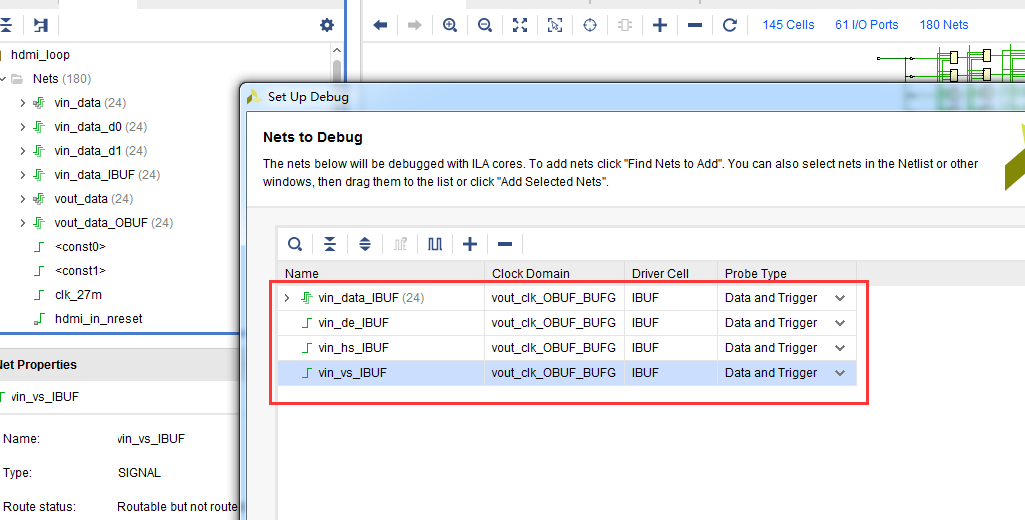
Task: Open the 145 Cells link
Action: 788,25
